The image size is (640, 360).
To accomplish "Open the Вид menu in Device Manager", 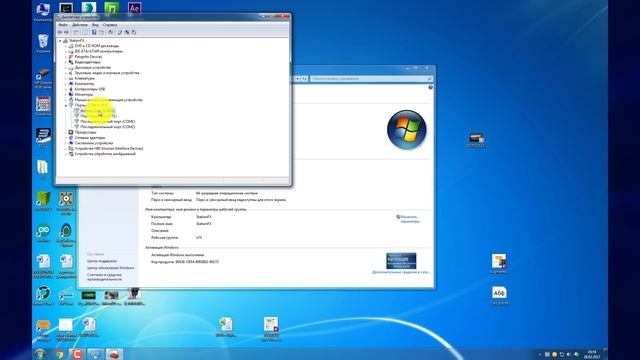I will (95, 25).
